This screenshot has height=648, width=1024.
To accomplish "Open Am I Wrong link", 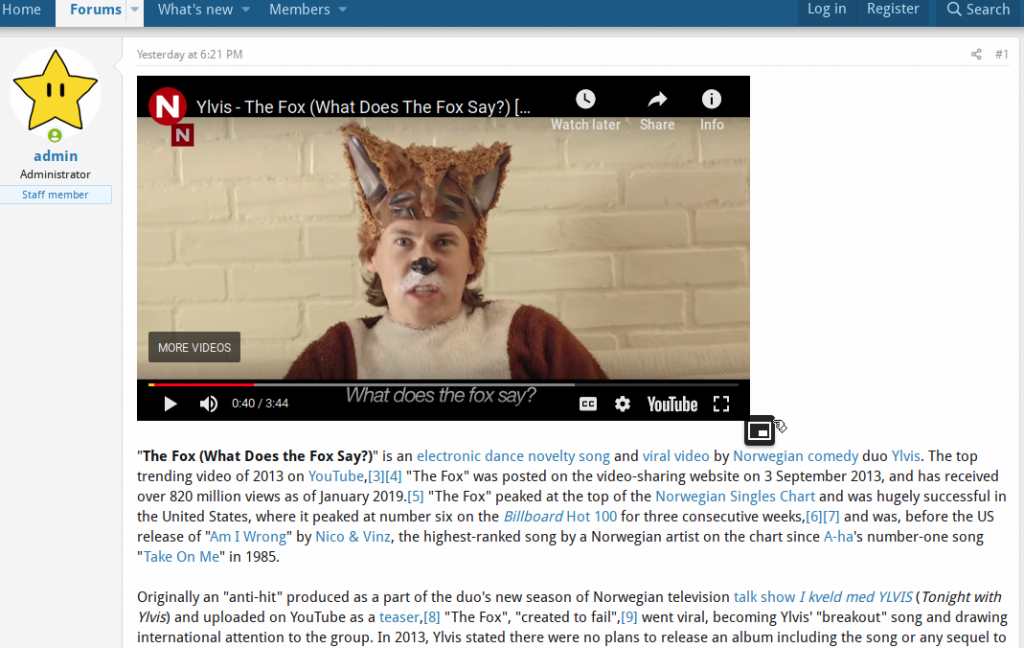I will 248,537.
